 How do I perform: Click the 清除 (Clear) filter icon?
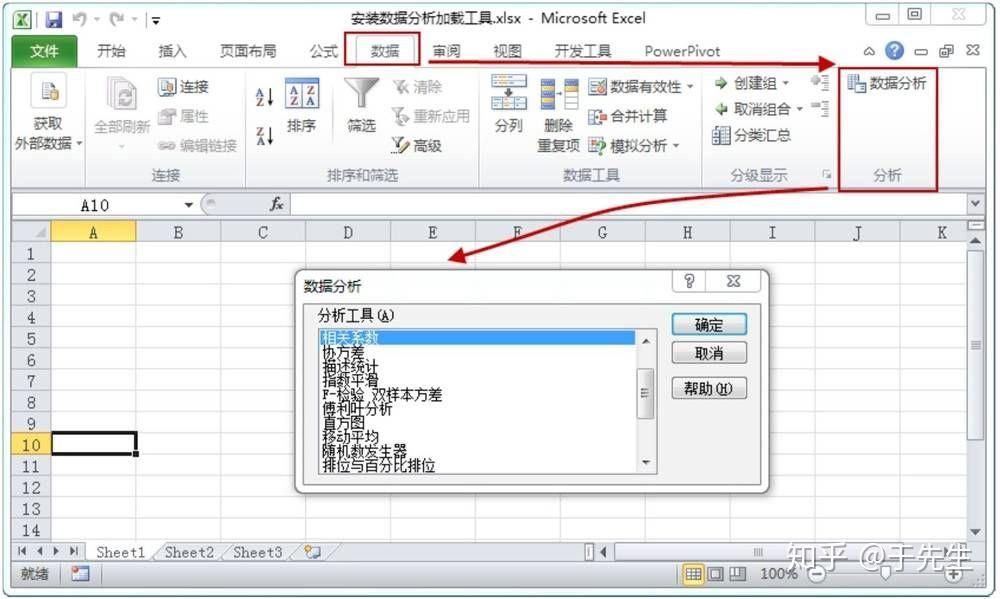coord(414,87)
